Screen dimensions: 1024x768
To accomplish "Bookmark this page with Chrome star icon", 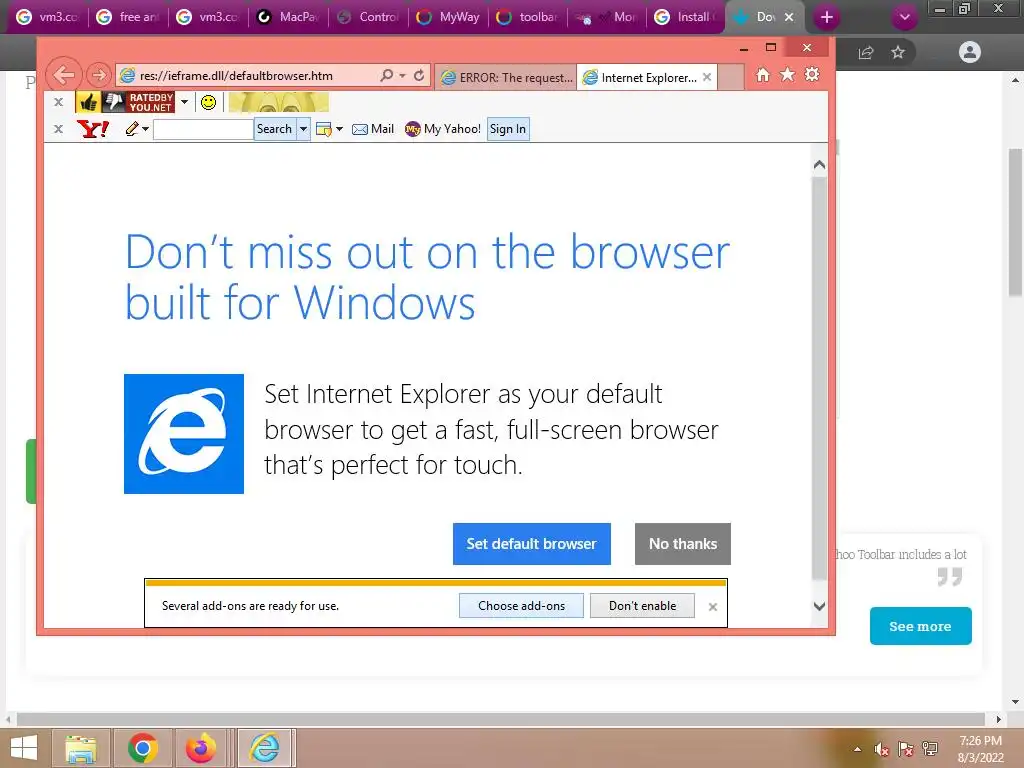I will (898, 52).
